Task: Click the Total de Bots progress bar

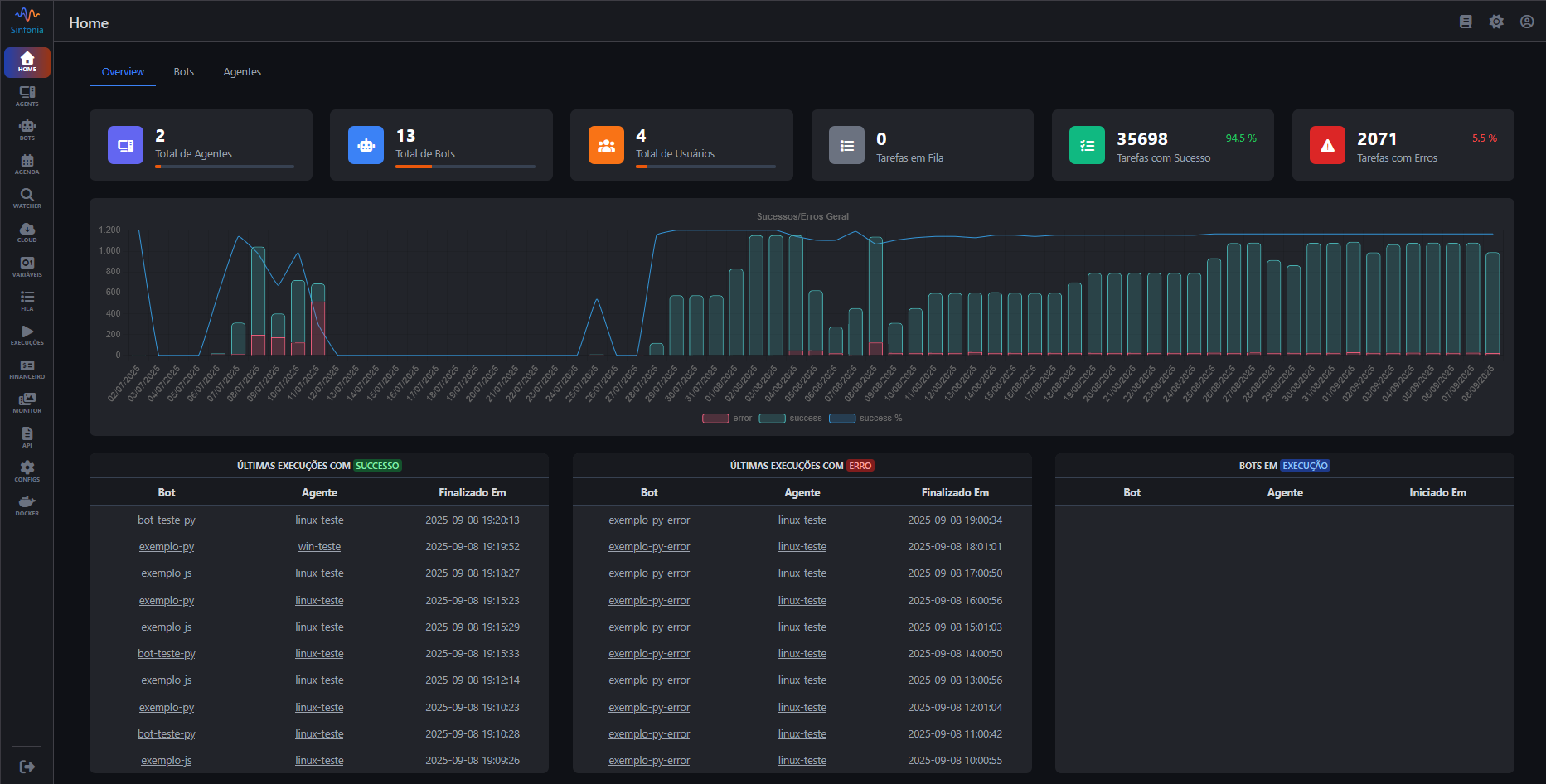Action: tap(465, 167)
